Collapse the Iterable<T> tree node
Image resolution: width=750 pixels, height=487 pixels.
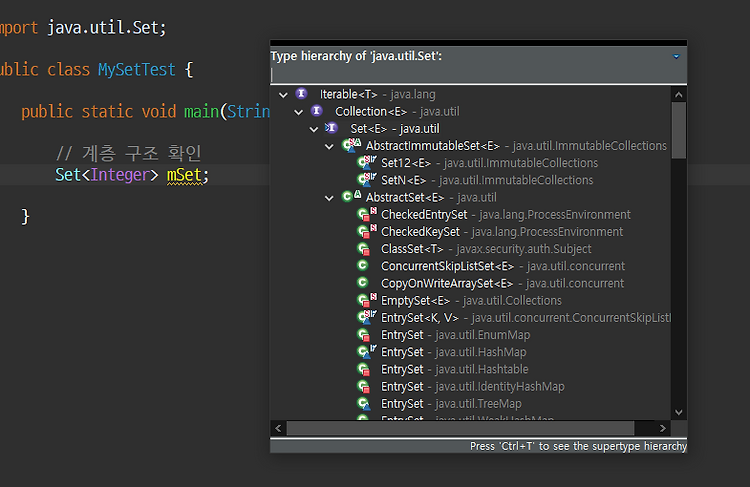[x=283, y=95]
